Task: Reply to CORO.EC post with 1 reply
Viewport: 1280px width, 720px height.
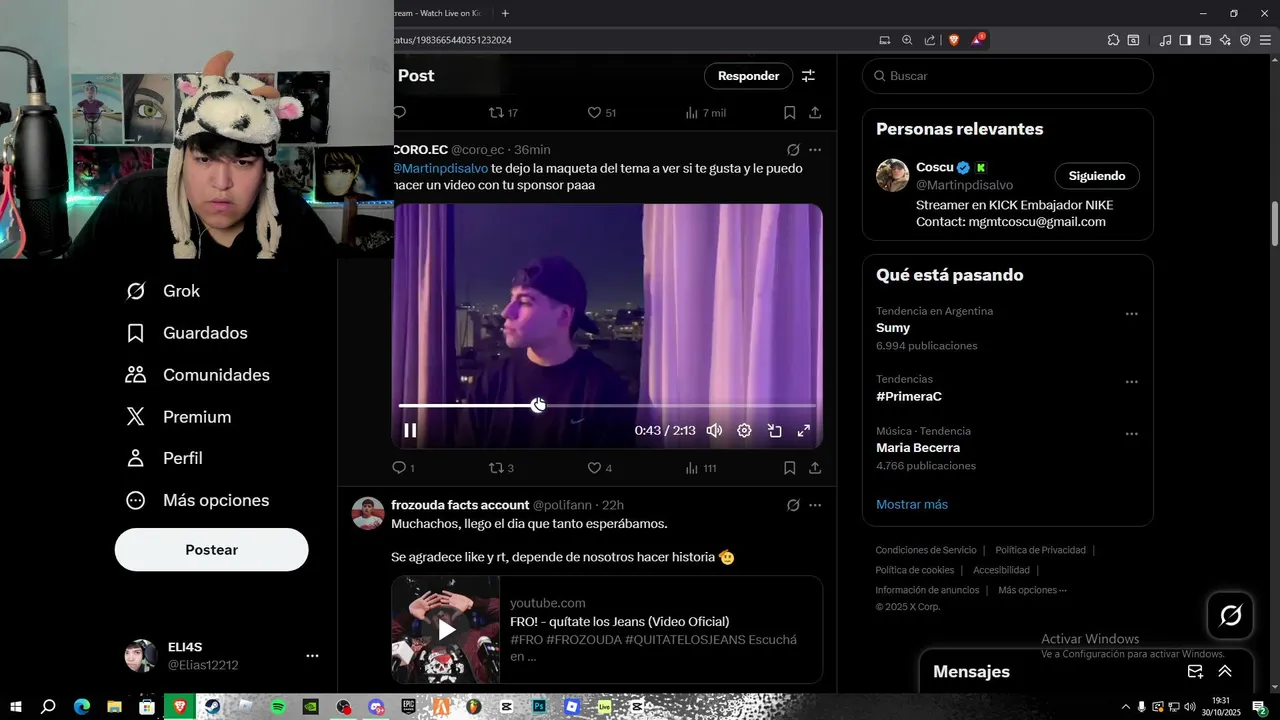Action: coord(403,468)
